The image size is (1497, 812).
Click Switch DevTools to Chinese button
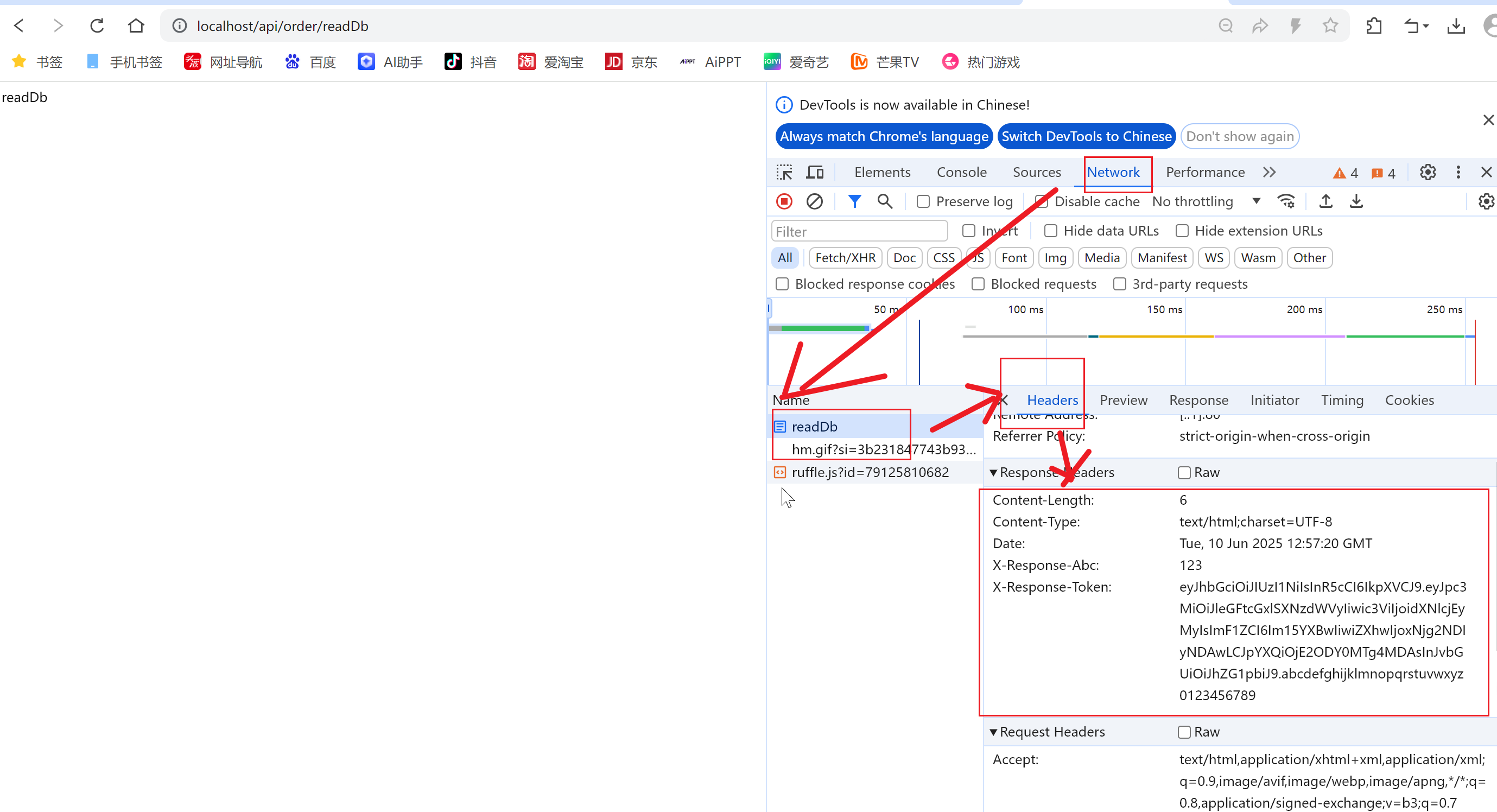pyautogui.click(x=1086, y=136)
